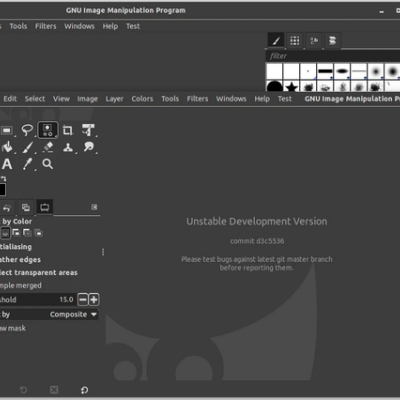Decrease threshold with the minus button
The image size is (400, 400).
pos(83,299)
